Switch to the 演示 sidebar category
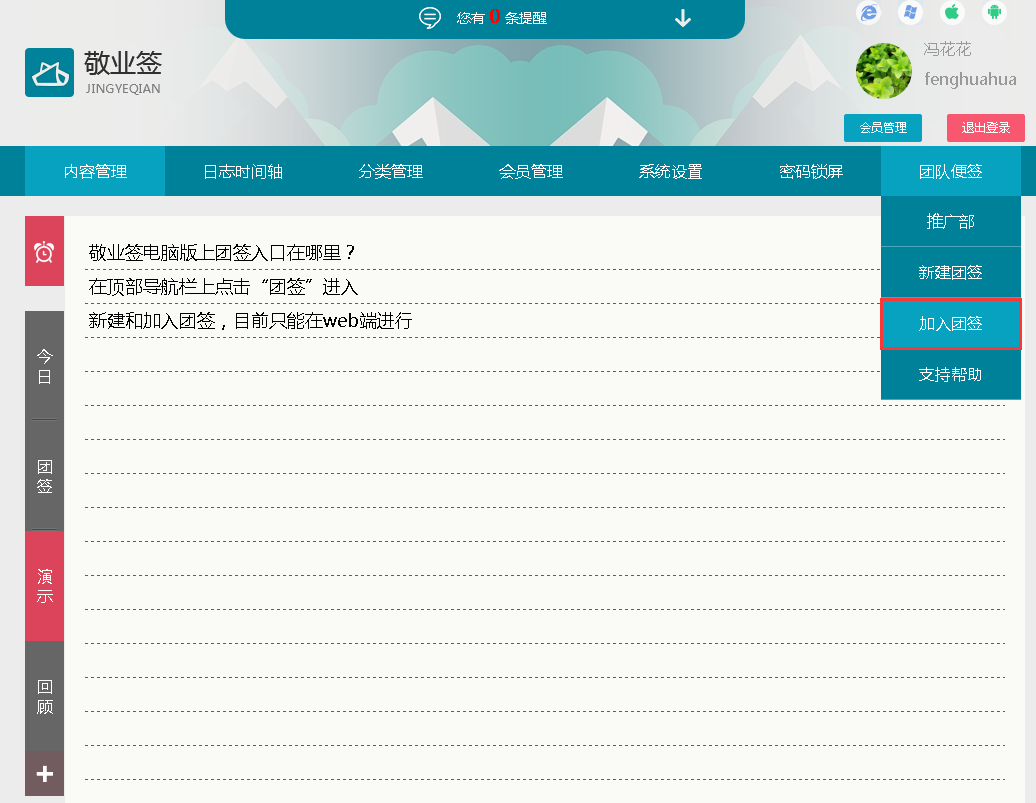Image resolution: width=1036 pixels, height=803 pixels. coord(44,586)
